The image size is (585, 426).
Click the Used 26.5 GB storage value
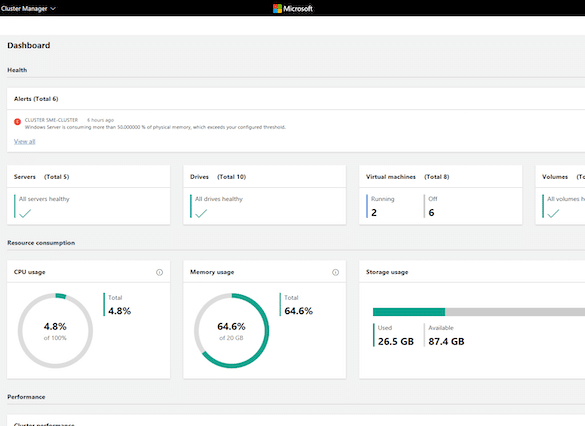click(396, 341)
